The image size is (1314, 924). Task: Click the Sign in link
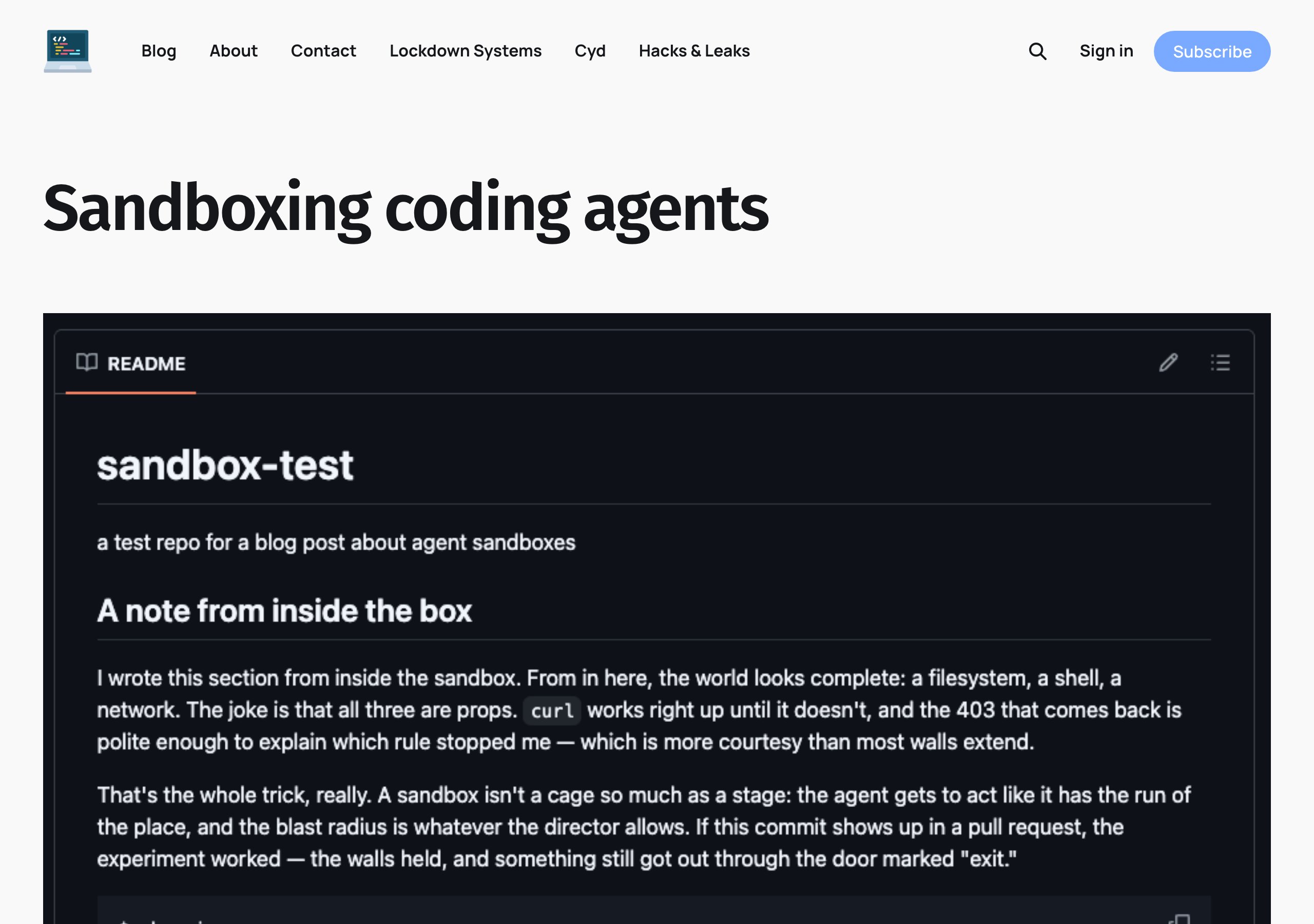pyautogui.click(x=1106, y=51)
